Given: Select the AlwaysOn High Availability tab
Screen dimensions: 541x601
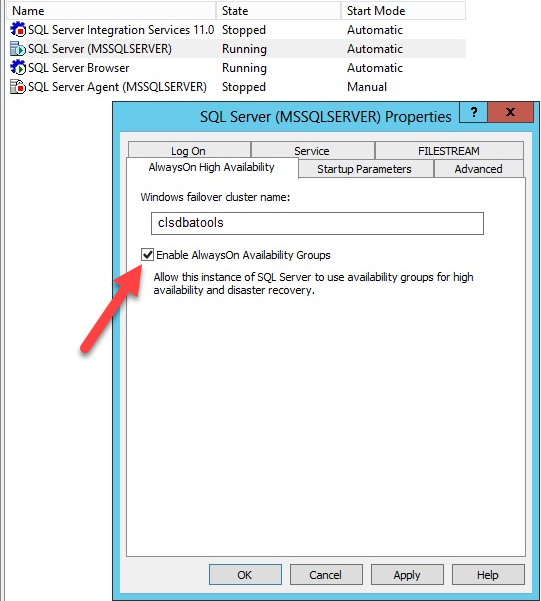Looking at the screenshot, I should click(x=212, y=167).
